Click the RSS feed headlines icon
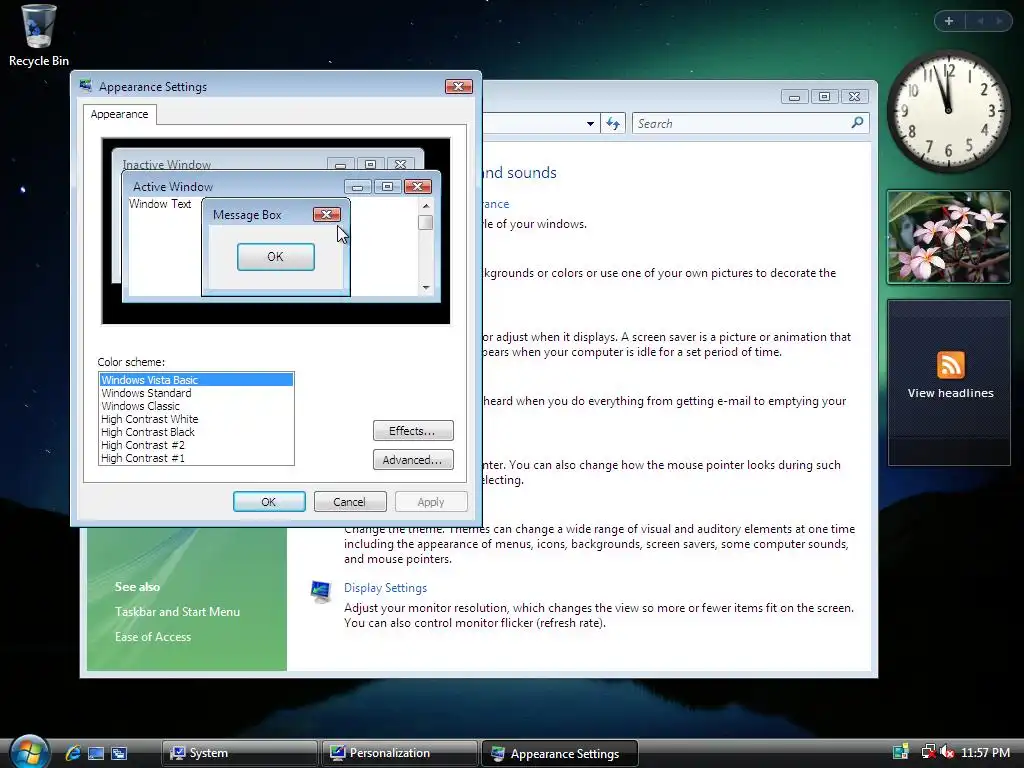 pos(950,365)
